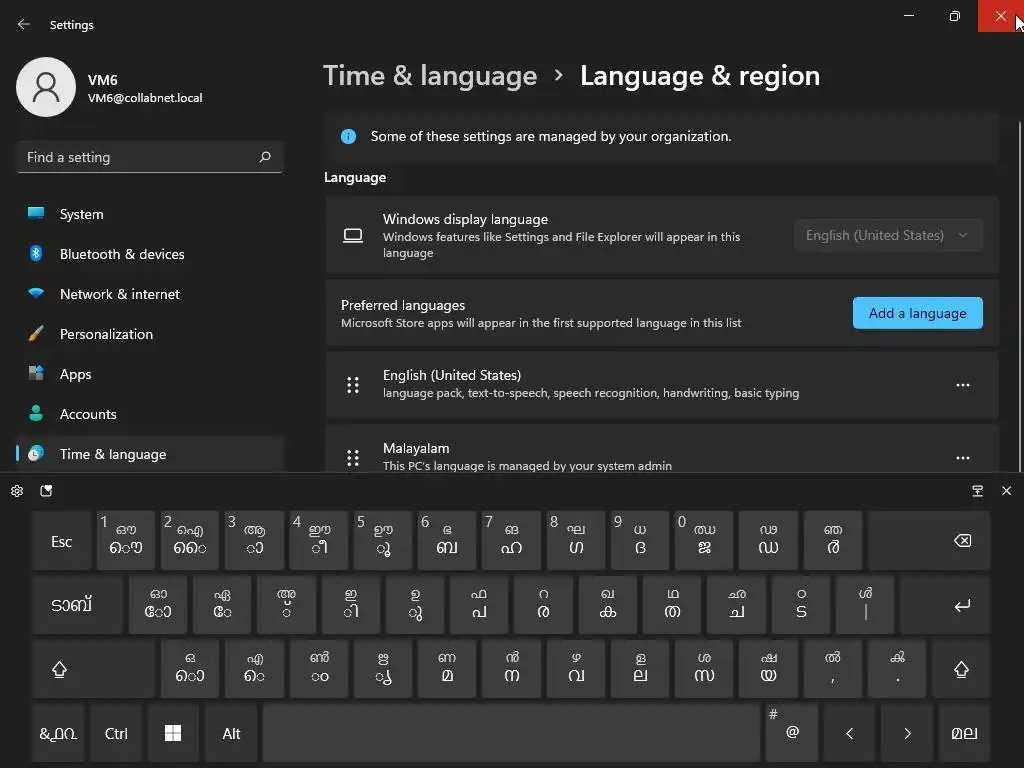This screenshot has height=768, width=1024.
Task: Tap the Backspace key
Action: click(929, 541)
